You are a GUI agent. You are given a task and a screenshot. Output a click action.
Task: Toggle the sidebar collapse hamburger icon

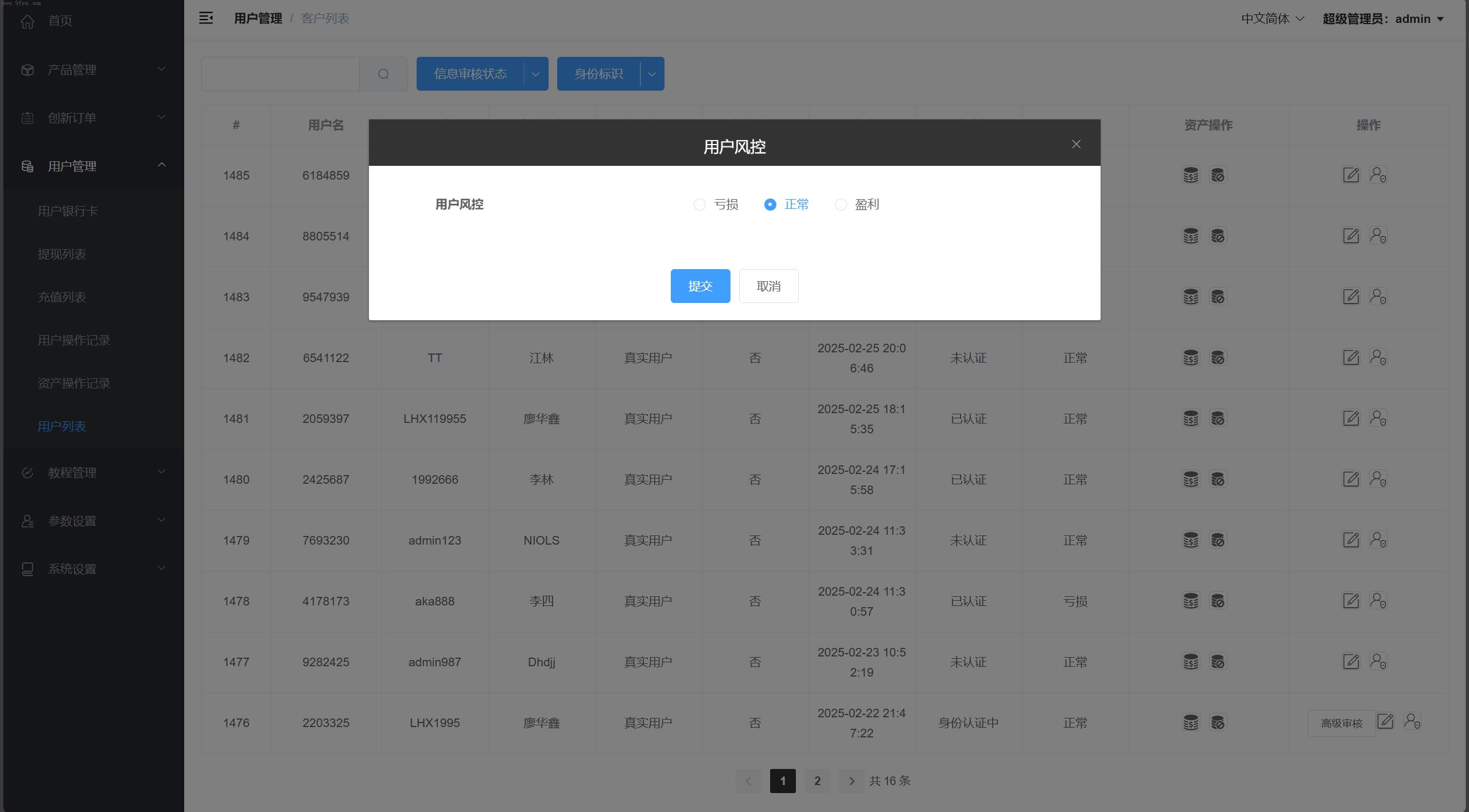coord(206,18)
